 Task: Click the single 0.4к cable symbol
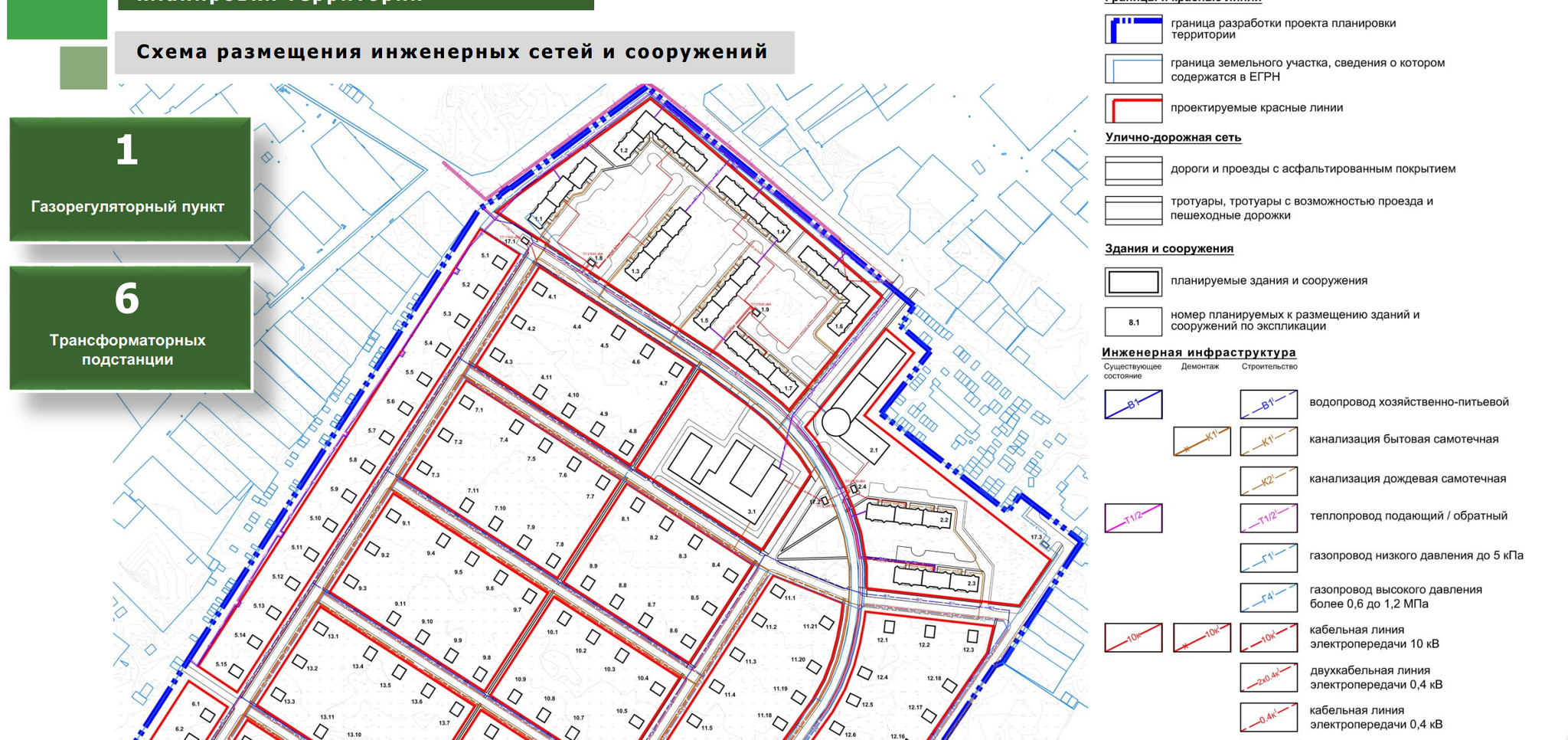(1269, 717)
